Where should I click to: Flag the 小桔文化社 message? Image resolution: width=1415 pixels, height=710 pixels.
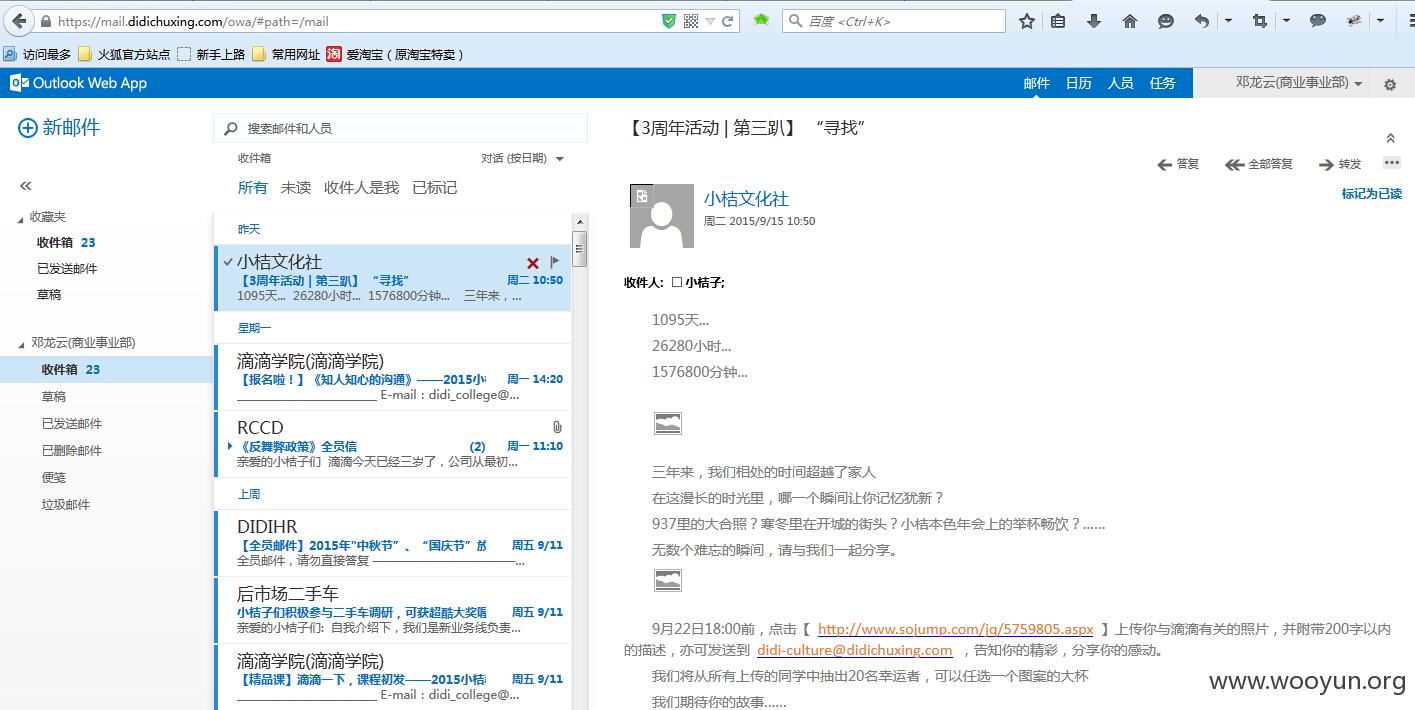(555, 263)
